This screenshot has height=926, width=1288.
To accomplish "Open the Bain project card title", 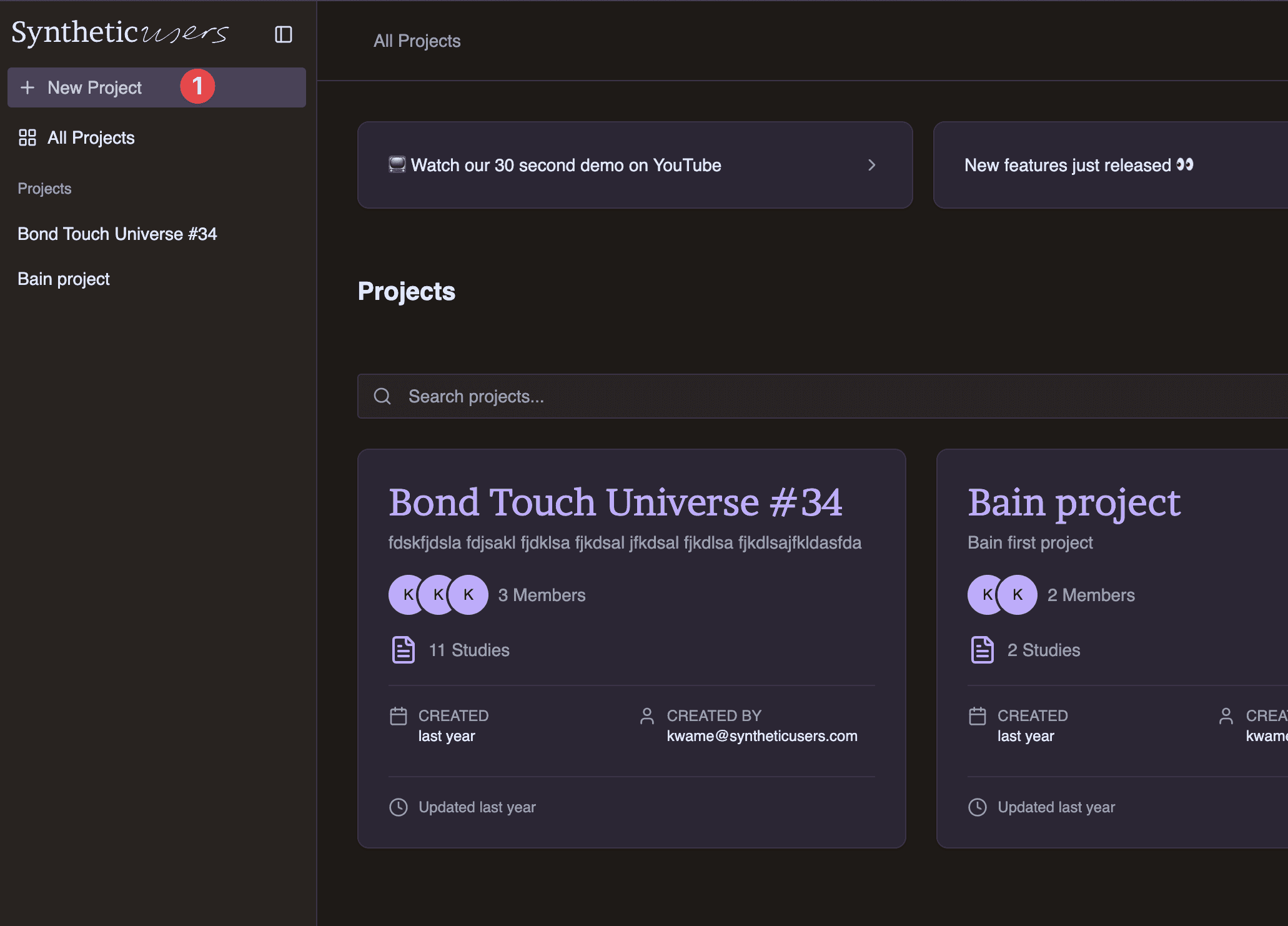I will (1074, 502).
